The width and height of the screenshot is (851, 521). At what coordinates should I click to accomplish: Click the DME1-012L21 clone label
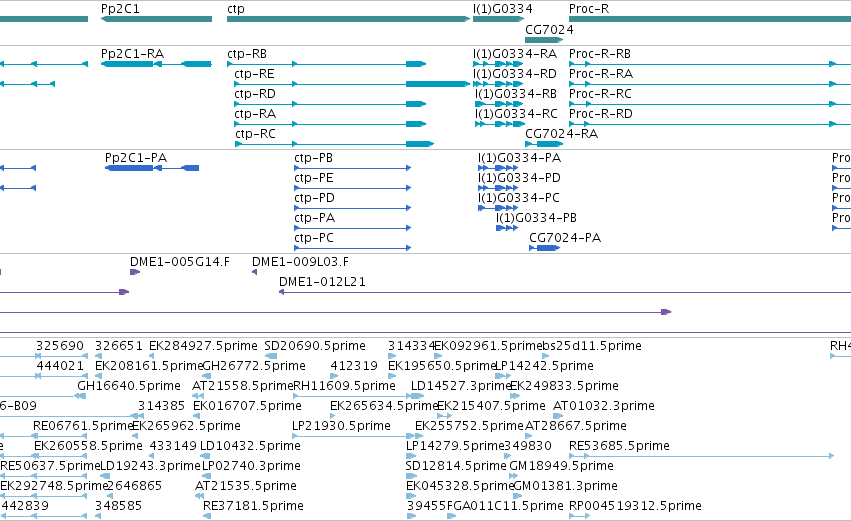(x=322, y=282)
